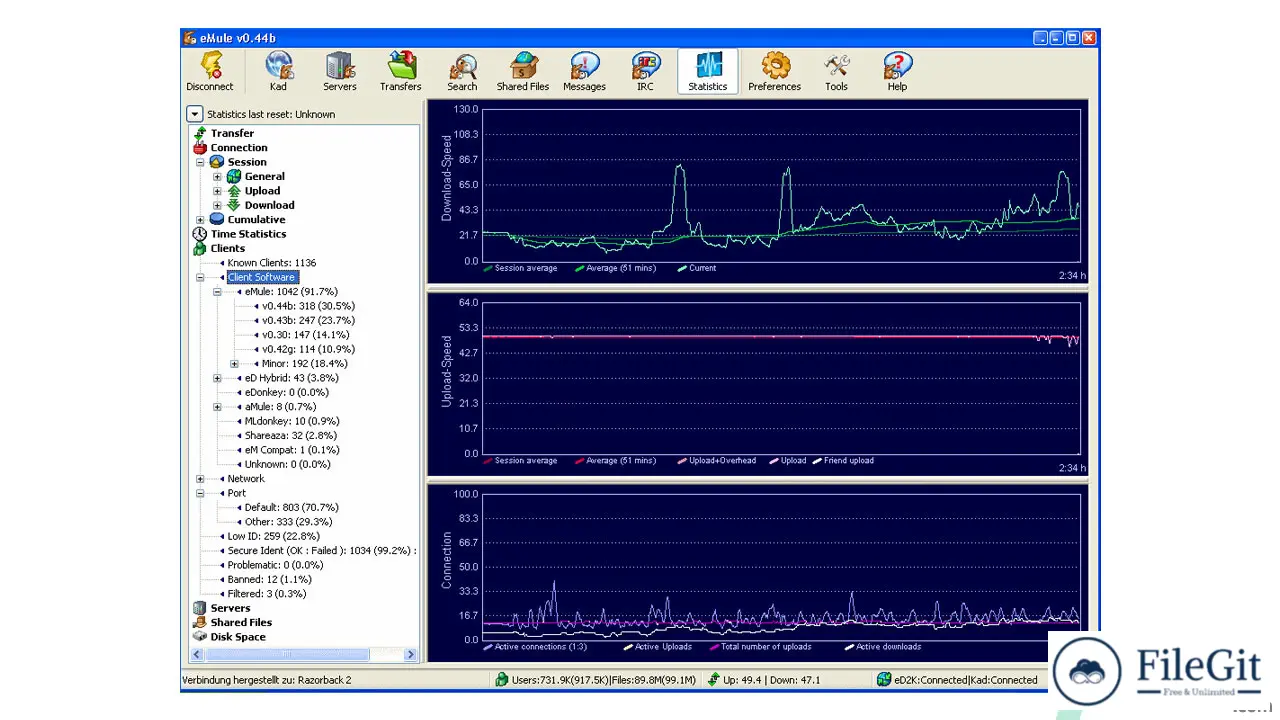Select eM Compat: 1 row
The image size is (1280, 720).
tap(291, 450)
